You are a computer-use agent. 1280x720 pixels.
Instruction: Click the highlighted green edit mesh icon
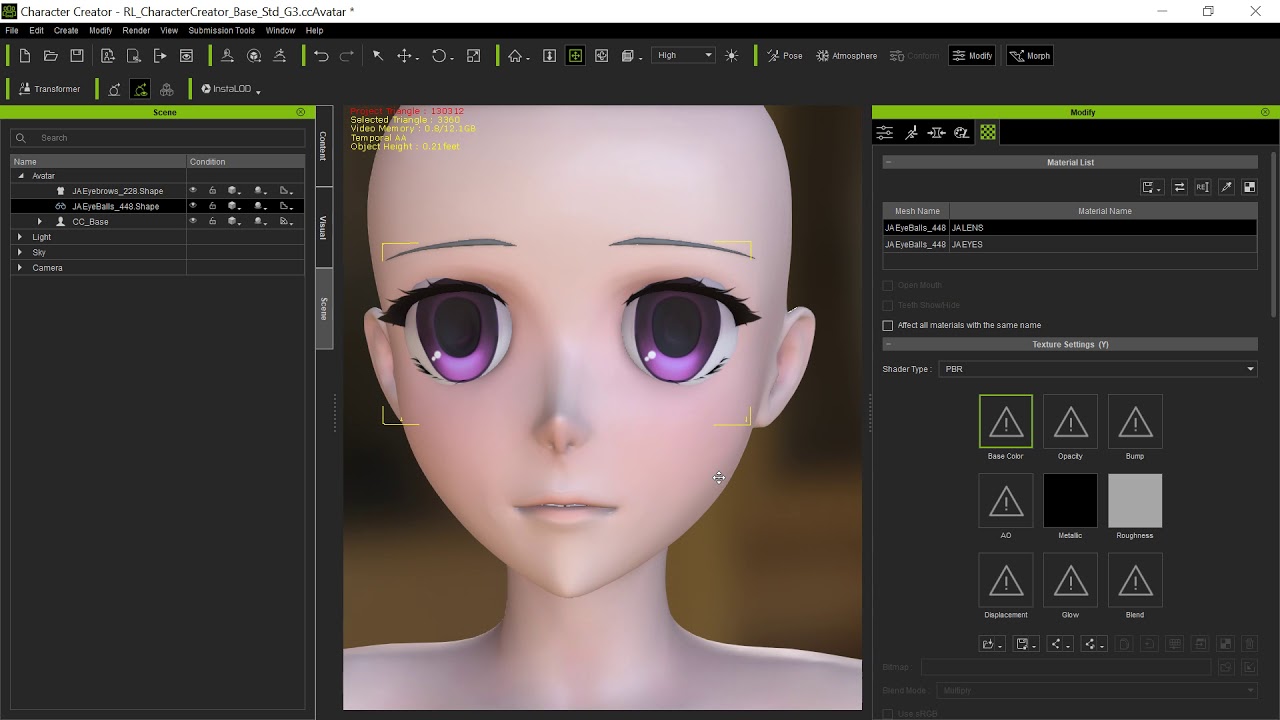click(140, 89)
